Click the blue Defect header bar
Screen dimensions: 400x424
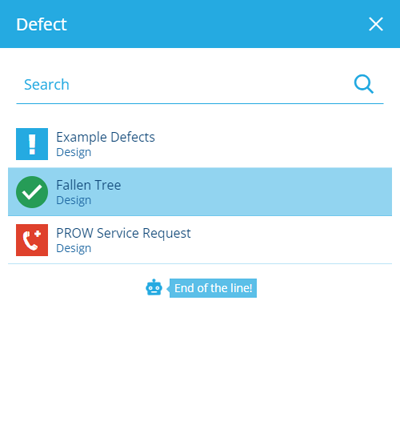pos(200,24)
